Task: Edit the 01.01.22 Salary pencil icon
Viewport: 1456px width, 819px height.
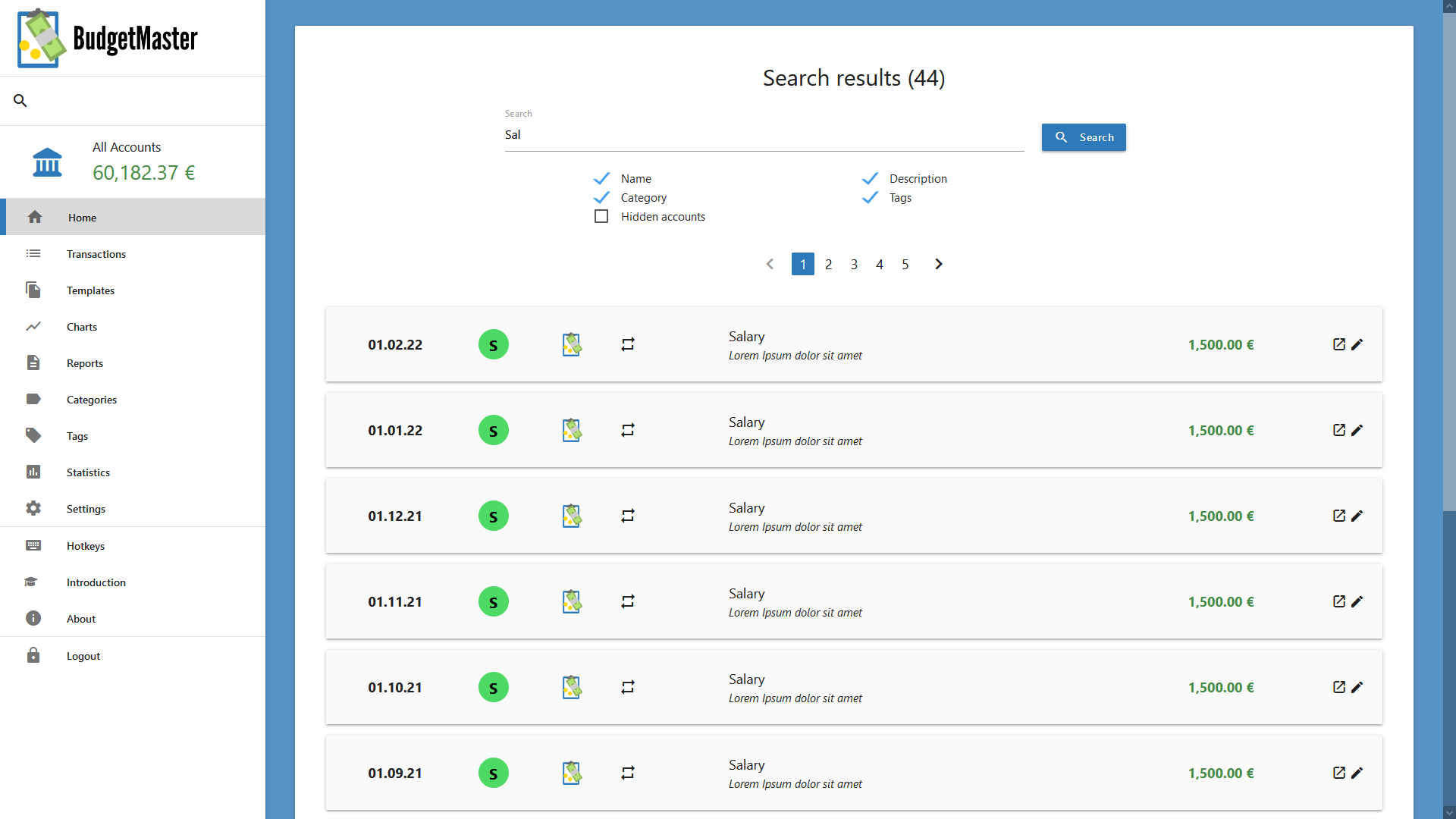Action: pyautogui.click(x=1357, y=430)
